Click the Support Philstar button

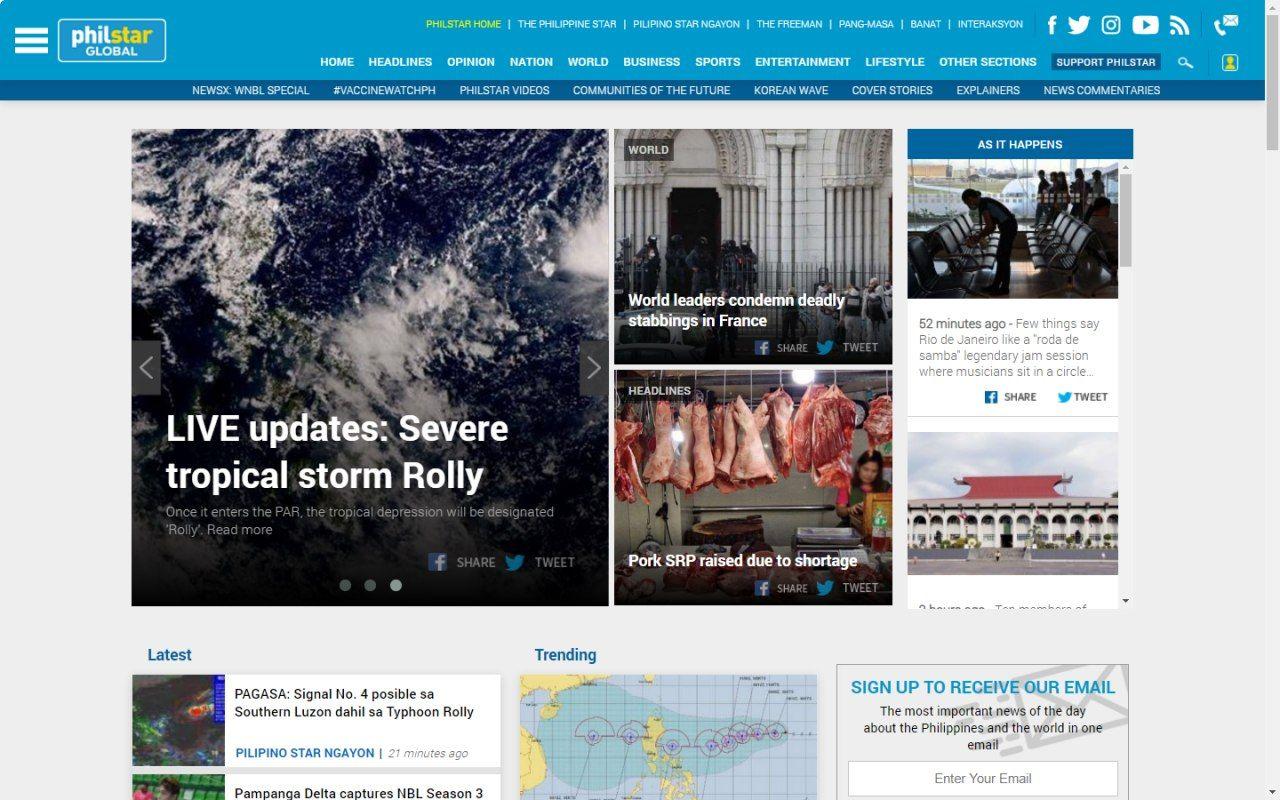[1105, 62]
